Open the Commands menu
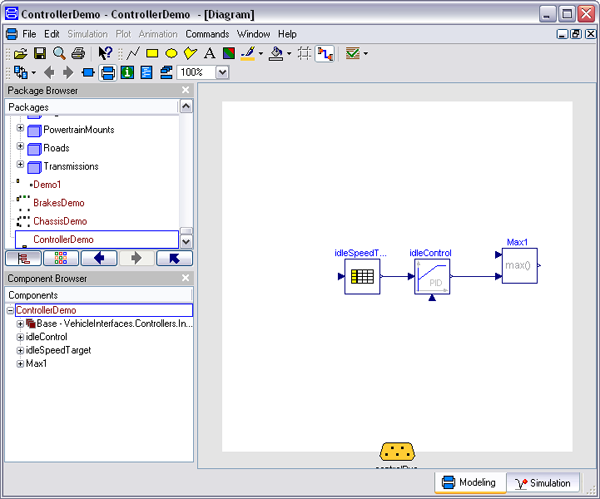600x499 pixels. tap(207, 34)
